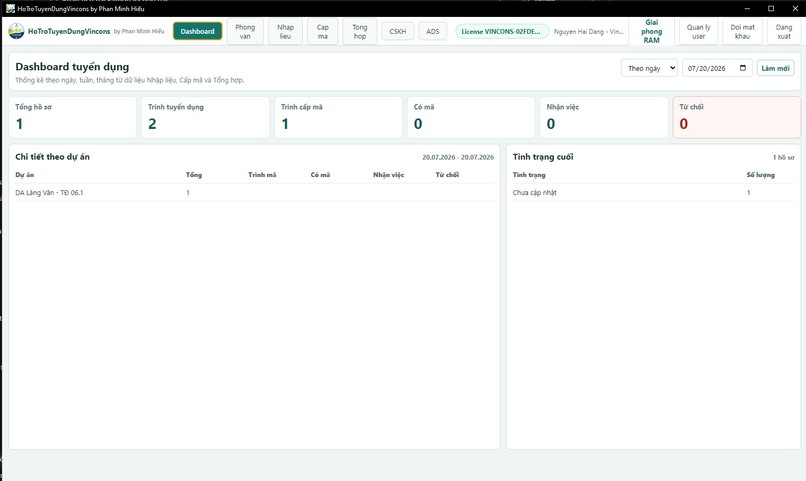Click the Trinh tuyen dung stat card
806x481 pixels.
[206, 117]
